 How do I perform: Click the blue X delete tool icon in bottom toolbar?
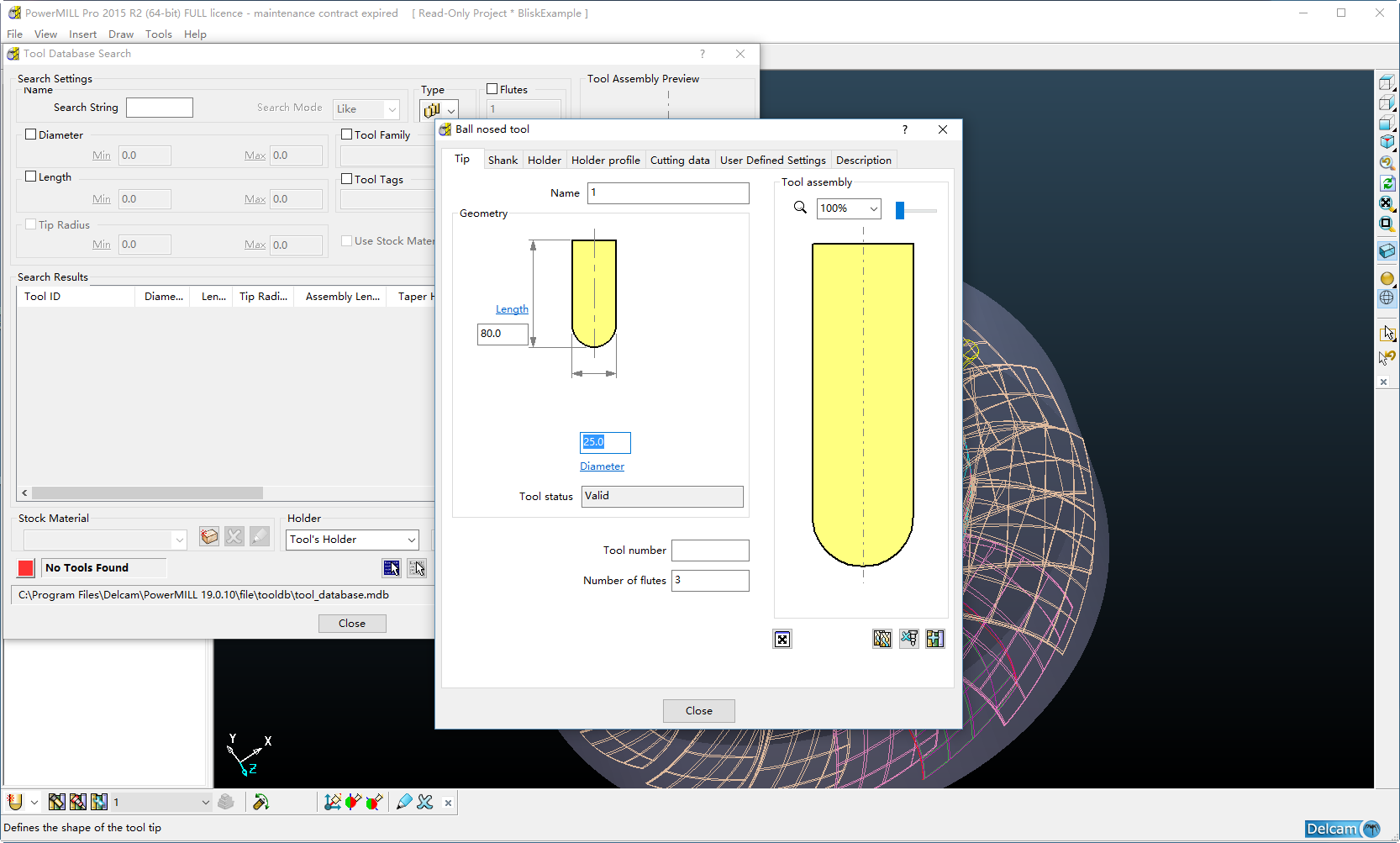pyautogui.click(x=425, y=802)
